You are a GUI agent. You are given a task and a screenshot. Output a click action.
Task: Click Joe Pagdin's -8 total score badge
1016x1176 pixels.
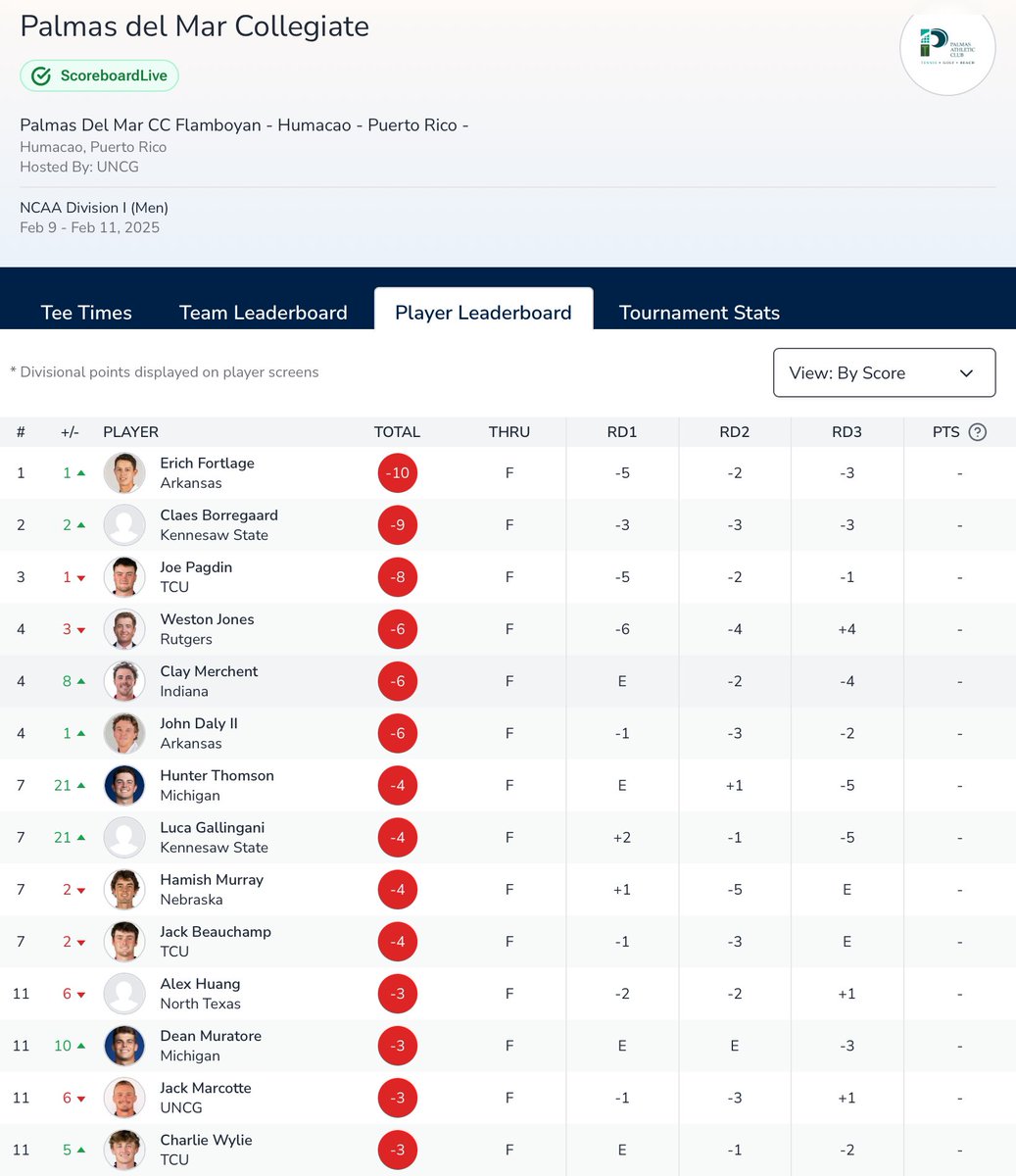pyautogui.click(x=398, y=577)
